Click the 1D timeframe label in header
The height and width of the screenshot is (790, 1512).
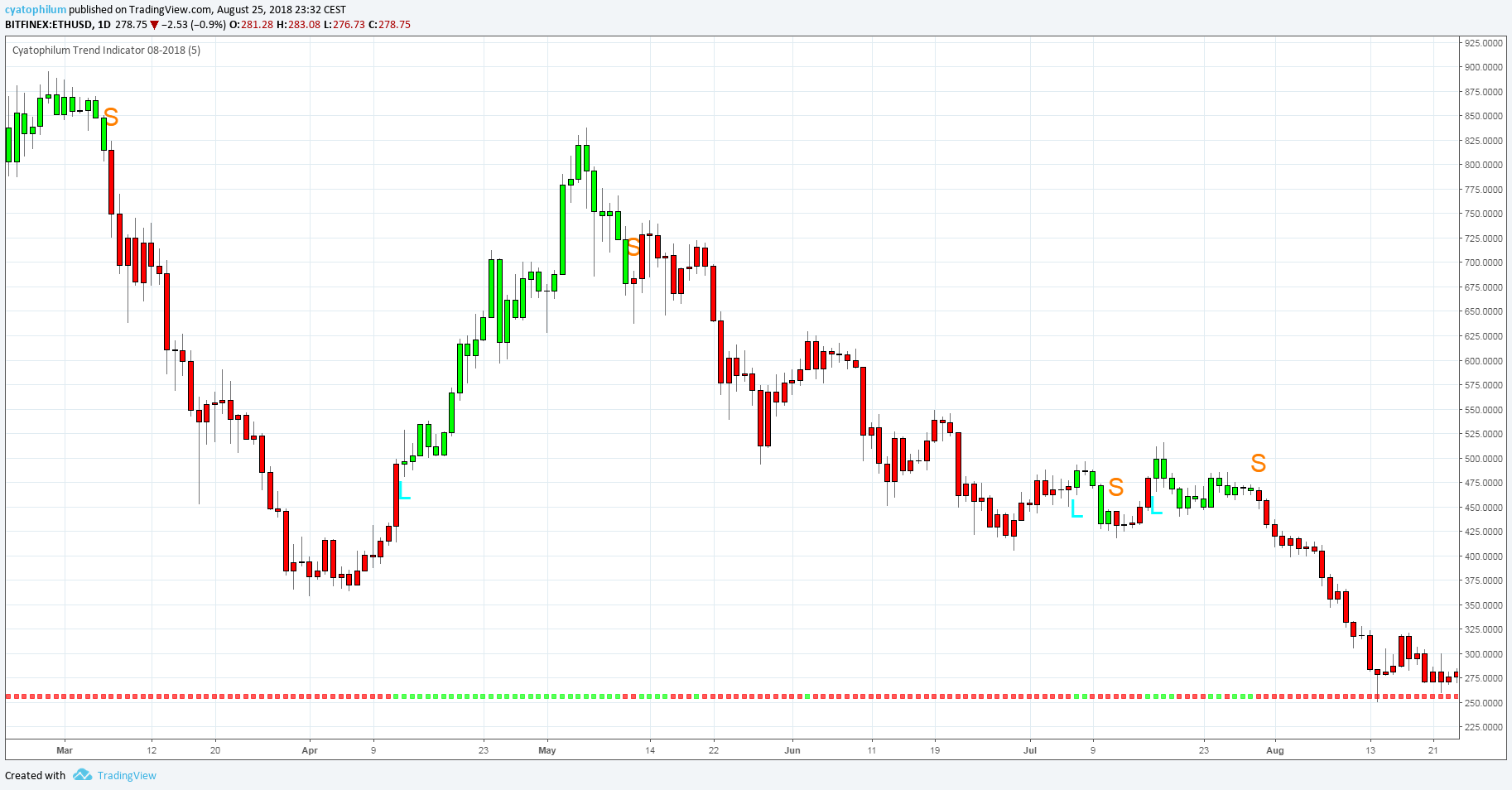pos(104,25)
